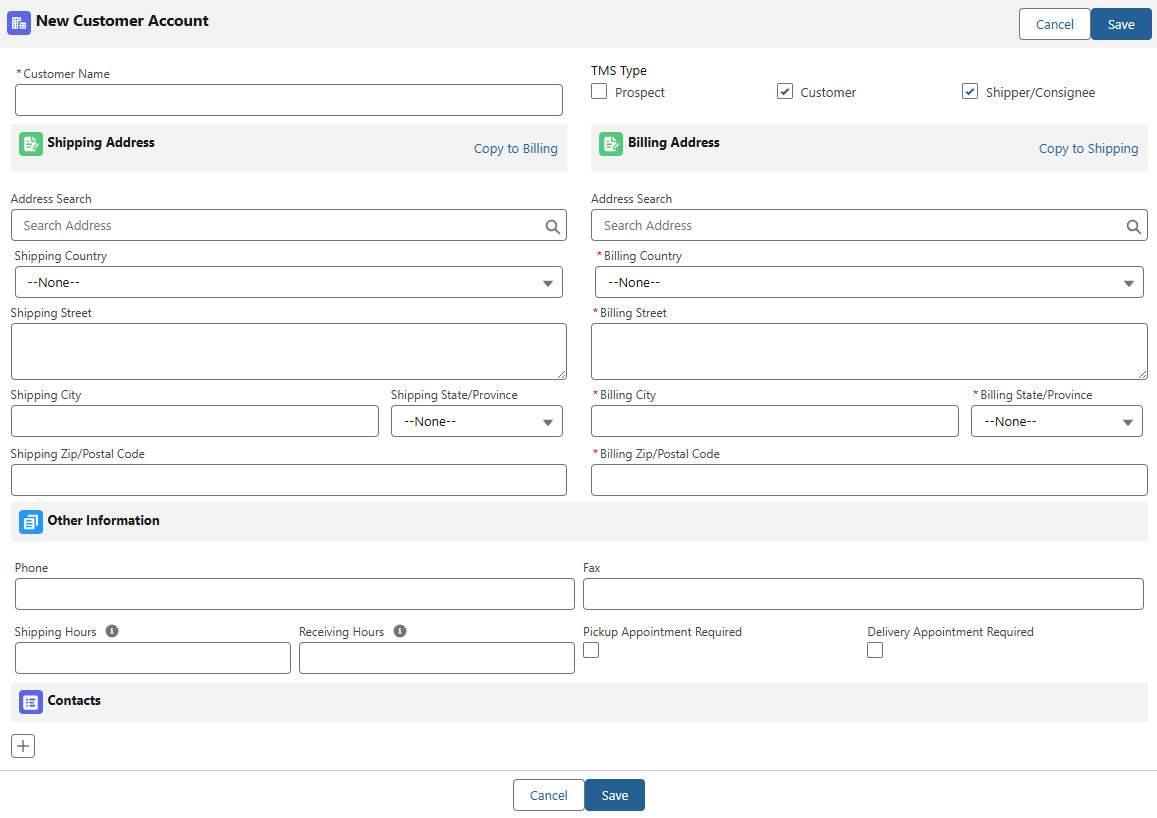This screenshot has height=818, width=1157.
Task: Open the Billing Country dropdown
Action: pos(869,283)
